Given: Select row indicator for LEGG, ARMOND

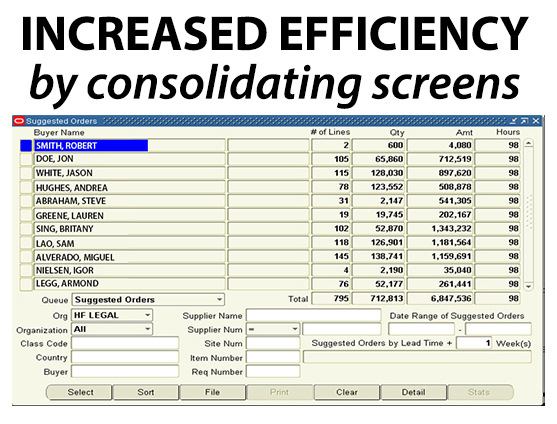Looking at the screenshot, I should [x=26, y=284].
